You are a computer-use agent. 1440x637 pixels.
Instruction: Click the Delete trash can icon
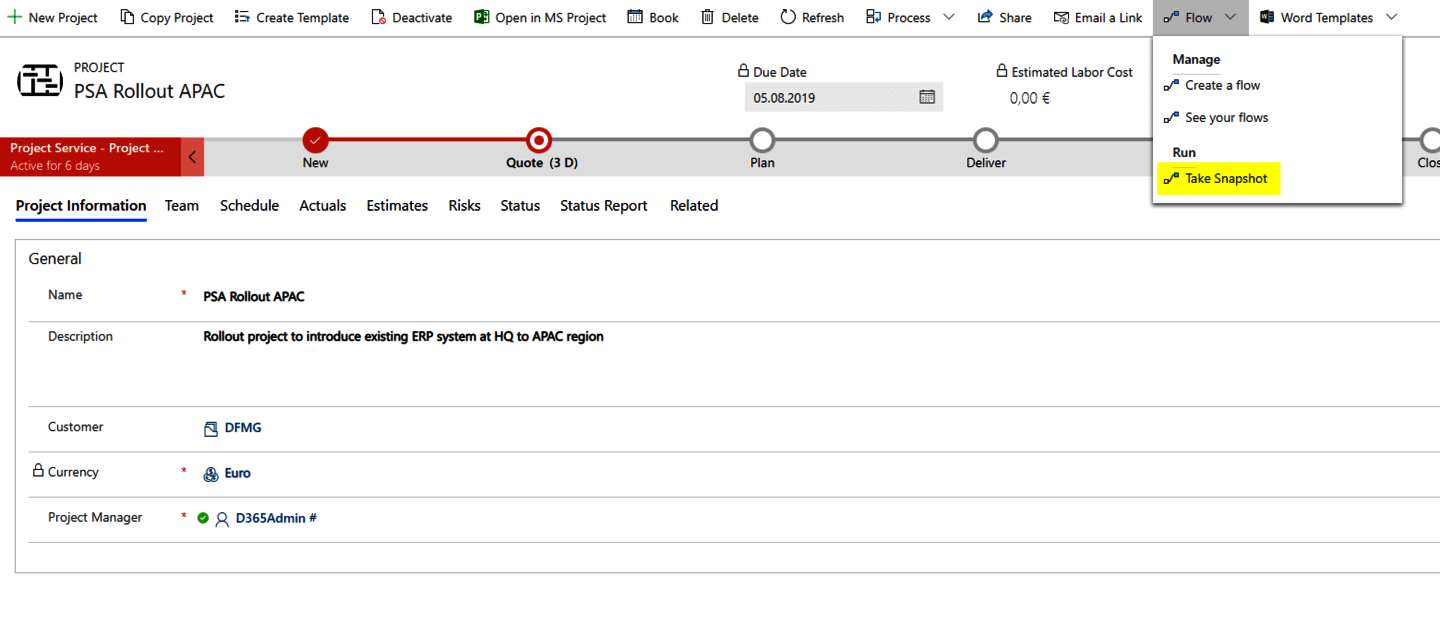click(708, 17)
